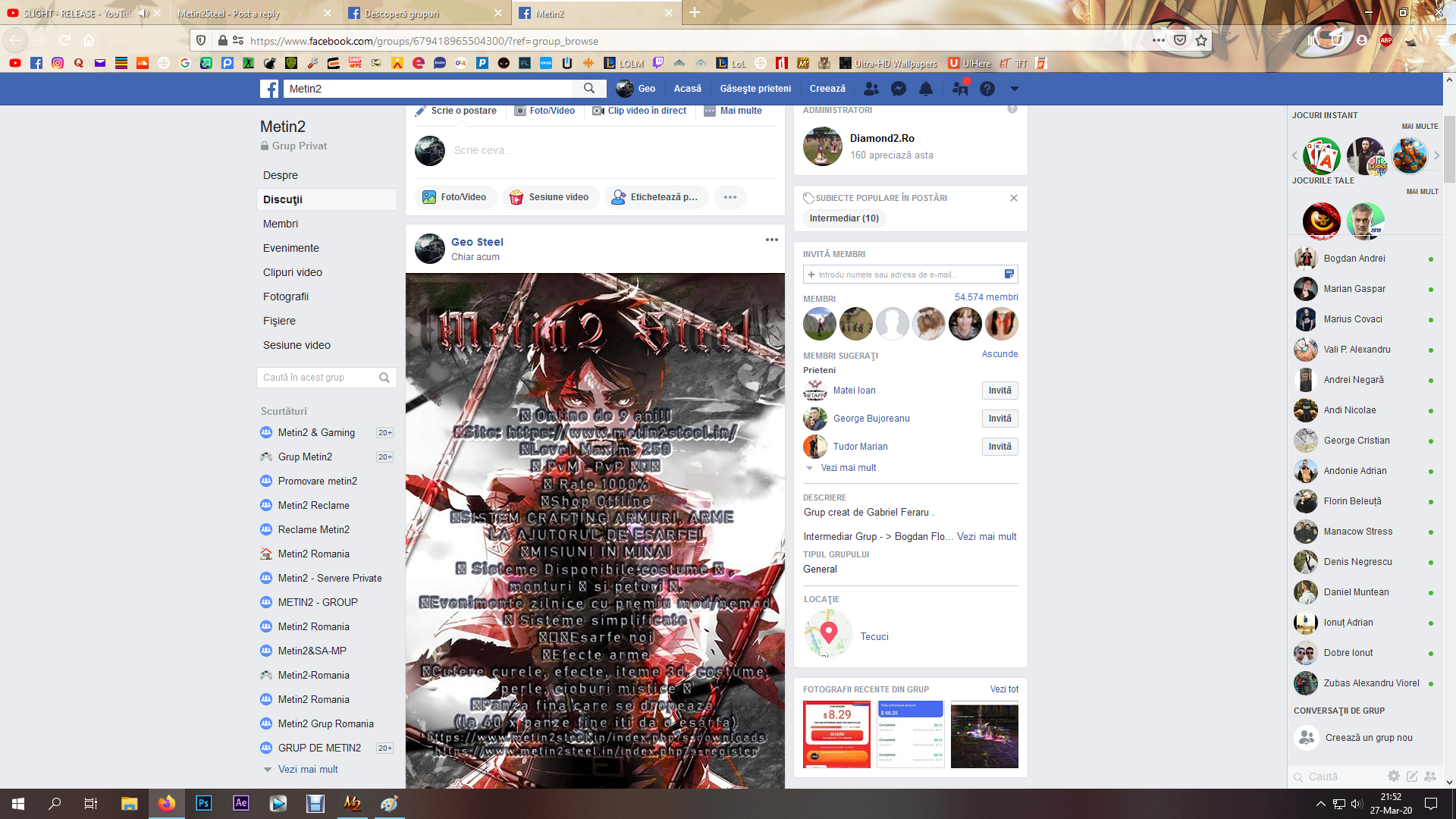Image resolution: width=1456 pixels, height=819 pixels.
Task: Click friend requests icon in header
Action: [871, 89]
